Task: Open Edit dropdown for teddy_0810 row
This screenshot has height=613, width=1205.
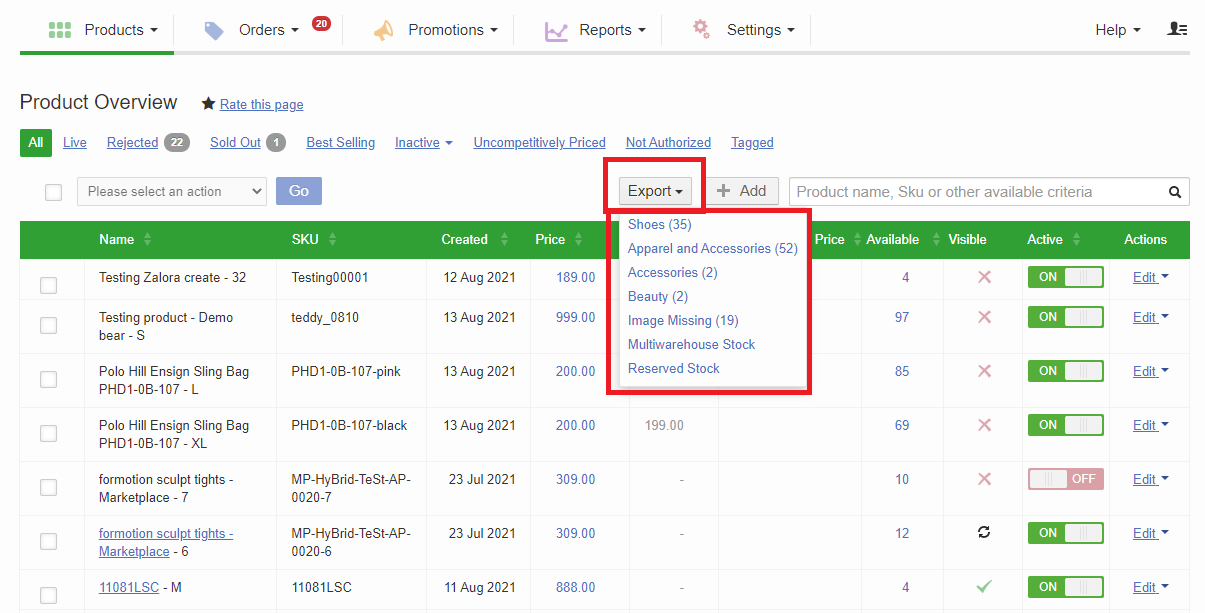Action: pyautogui.click(x=1150, y=317)
